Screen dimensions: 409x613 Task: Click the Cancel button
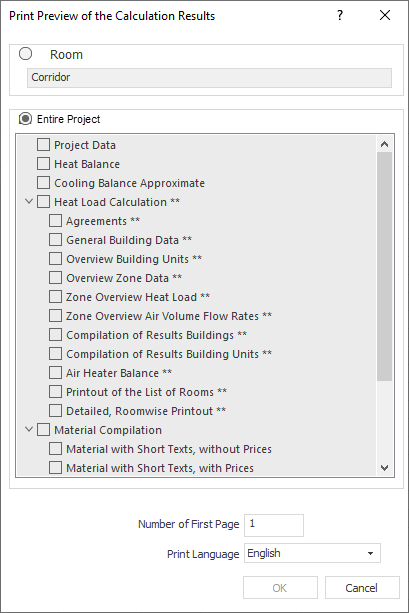(x=362, y=588)
